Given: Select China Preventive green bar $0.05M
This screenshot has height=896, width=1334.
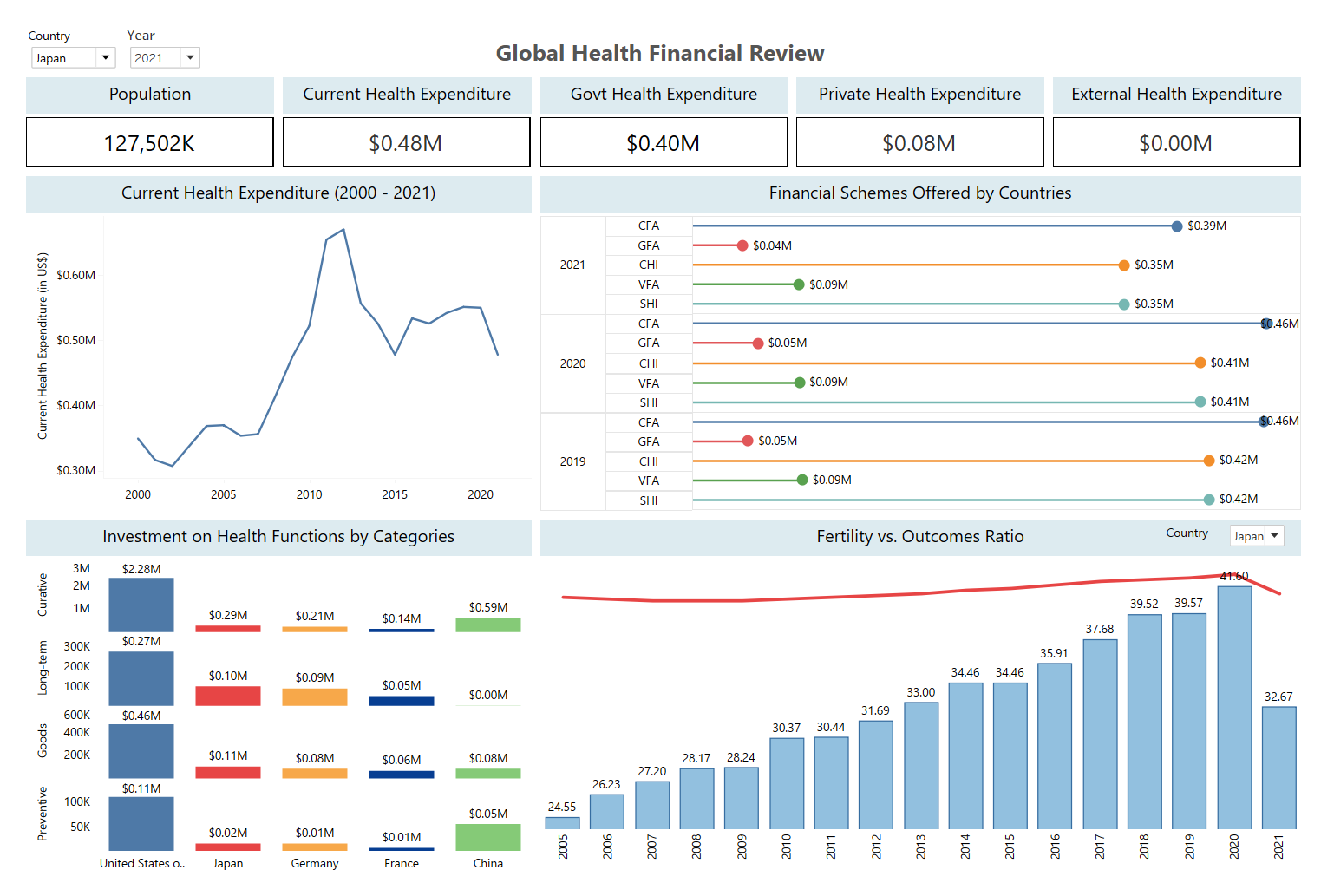Looking at the screenshot, I should 488,837.
